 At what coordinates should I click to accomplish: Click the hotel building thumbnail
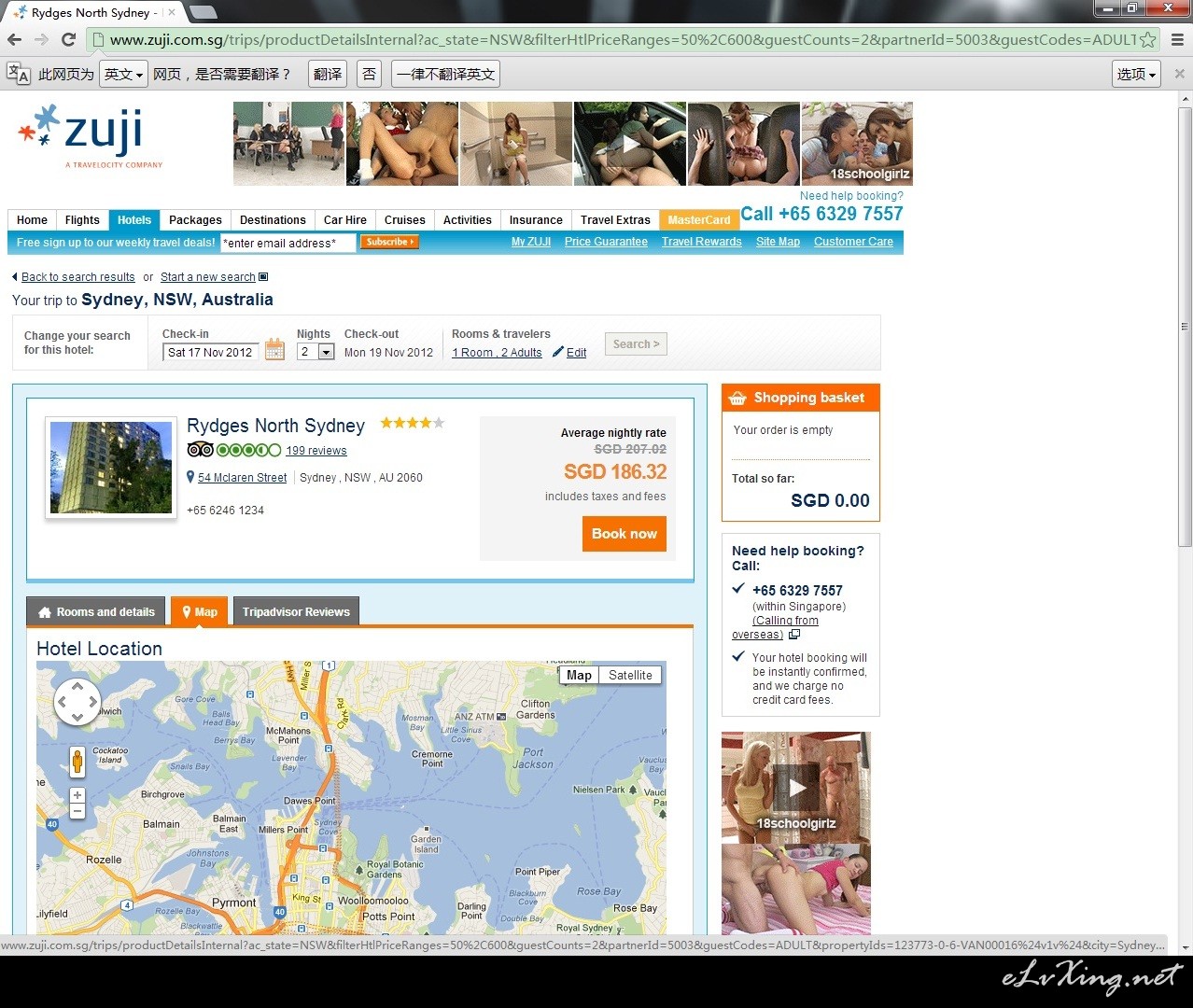click(x=111, y=468)
